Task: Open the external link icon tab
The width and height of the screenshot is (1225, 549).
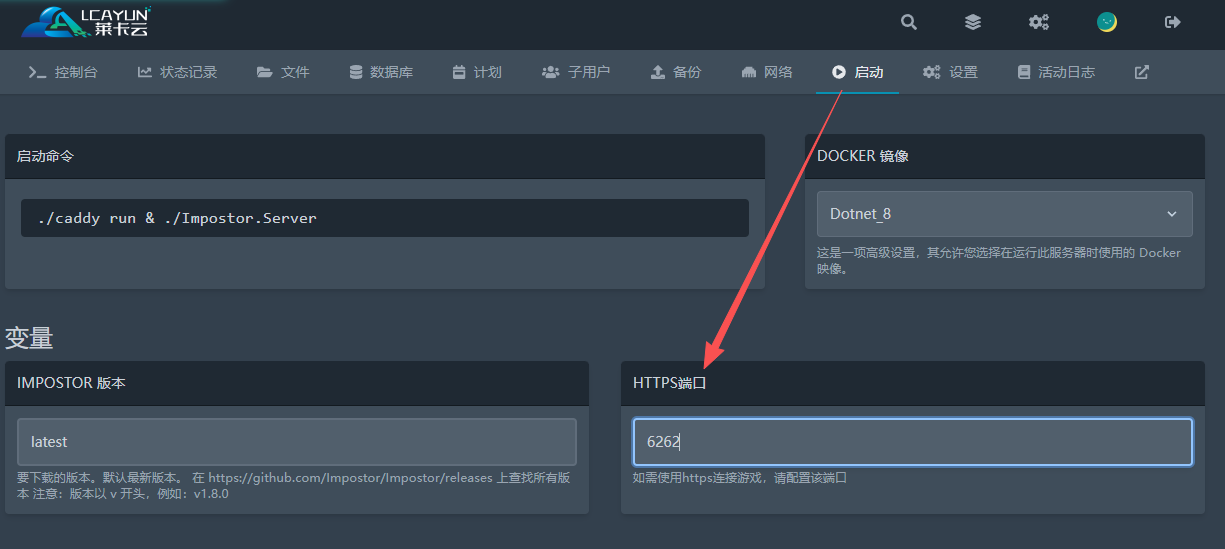Action: tap(1141, 72)
